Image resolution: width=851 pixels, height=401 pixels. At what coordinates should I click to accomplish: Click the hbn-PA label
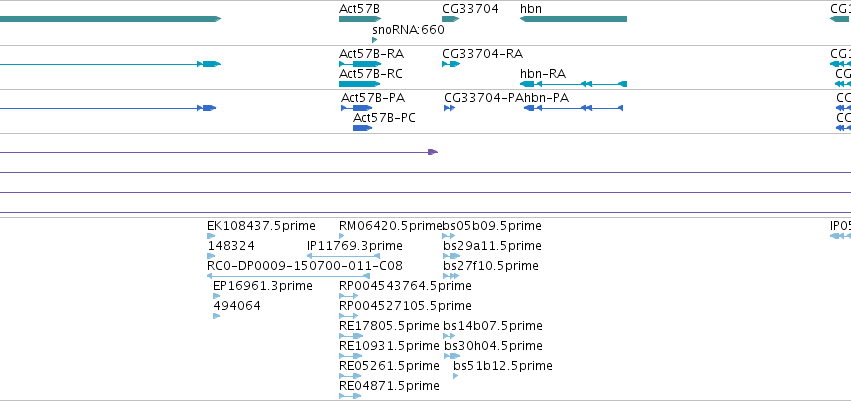click(x=546, y=98)
